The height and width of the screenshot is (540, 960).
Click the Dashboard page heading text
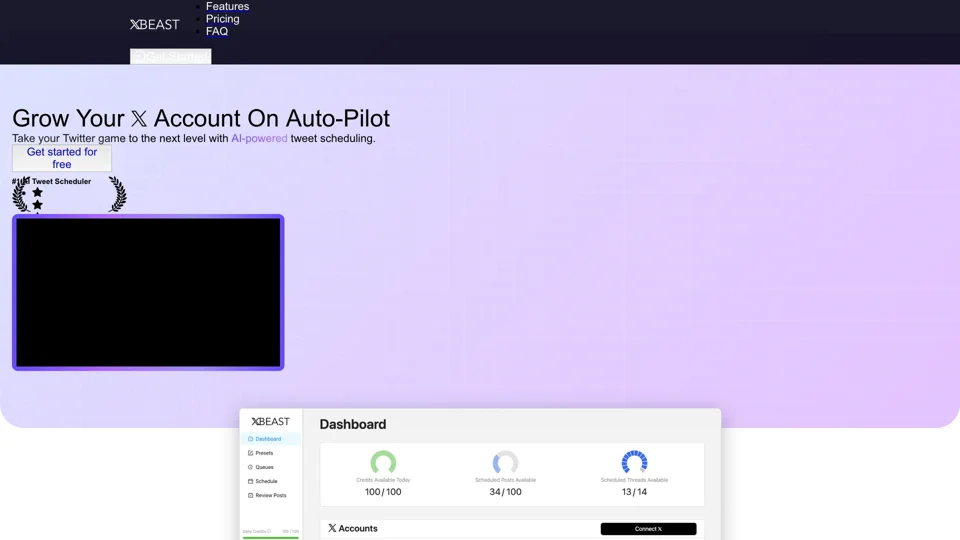pyautogui.click(x=353, y=424)
